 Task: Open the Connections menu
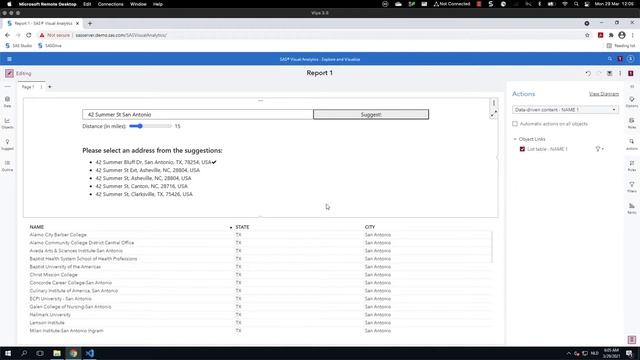coord(110,4)
